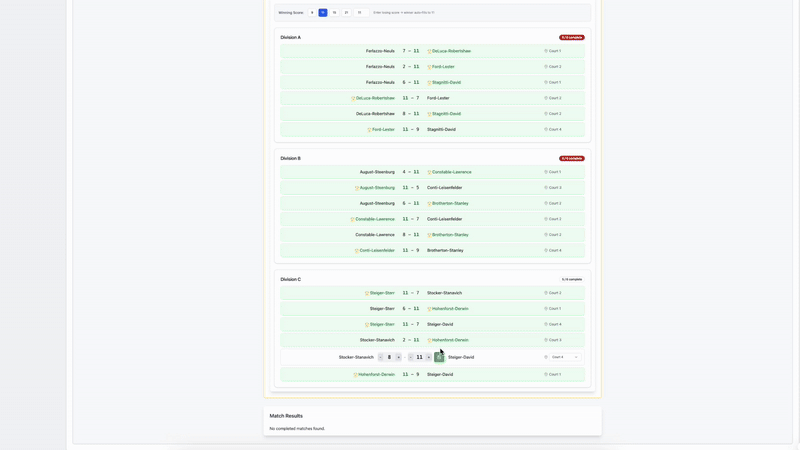
Task: Click court pin icon in Conti-Leisenfelder vs Brotherton-Stanley row
Action: click(x=546, y=251)
